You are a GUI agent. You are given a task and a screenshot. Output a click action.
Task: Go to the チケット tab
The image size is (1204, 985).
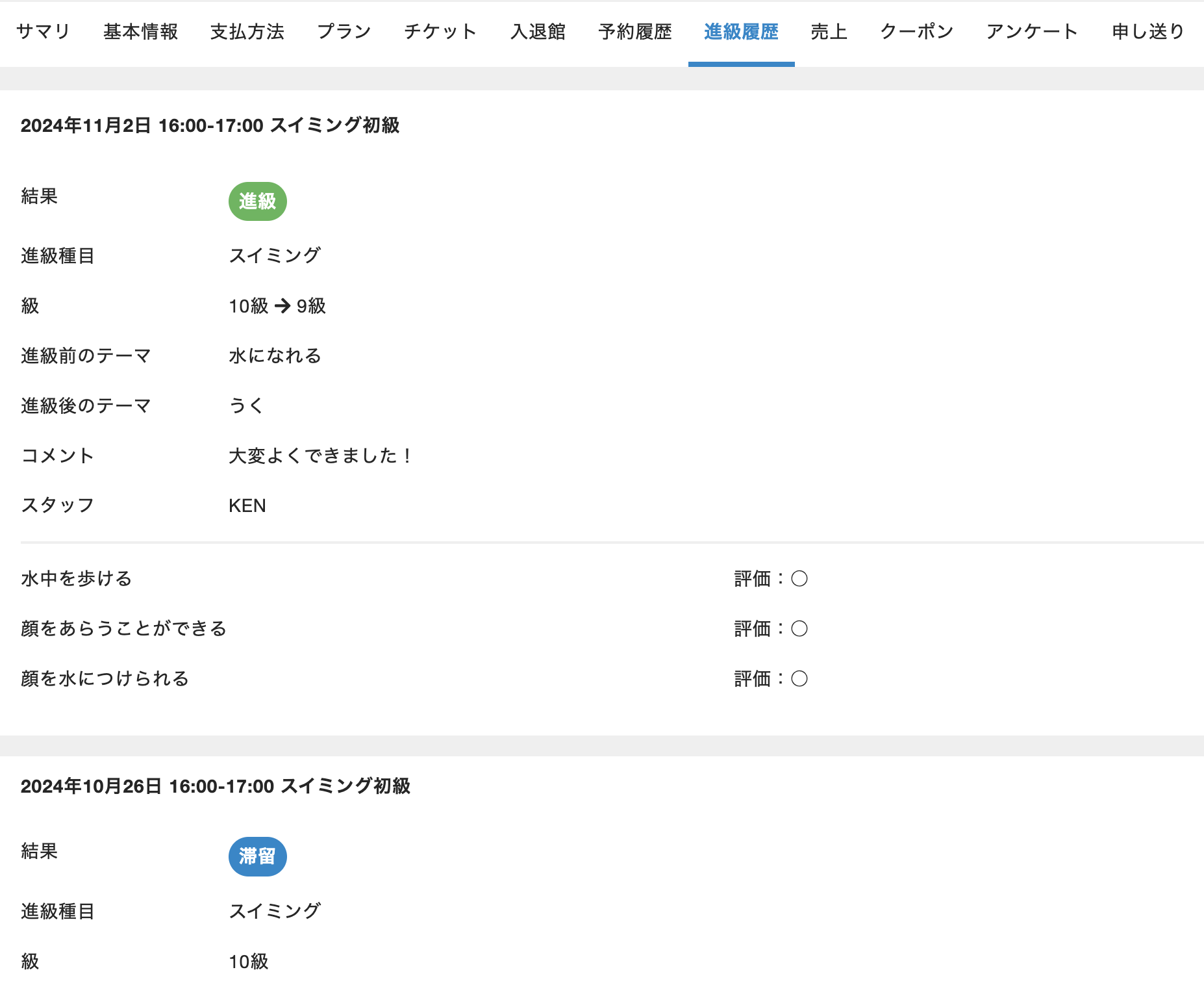click(440, 32)
